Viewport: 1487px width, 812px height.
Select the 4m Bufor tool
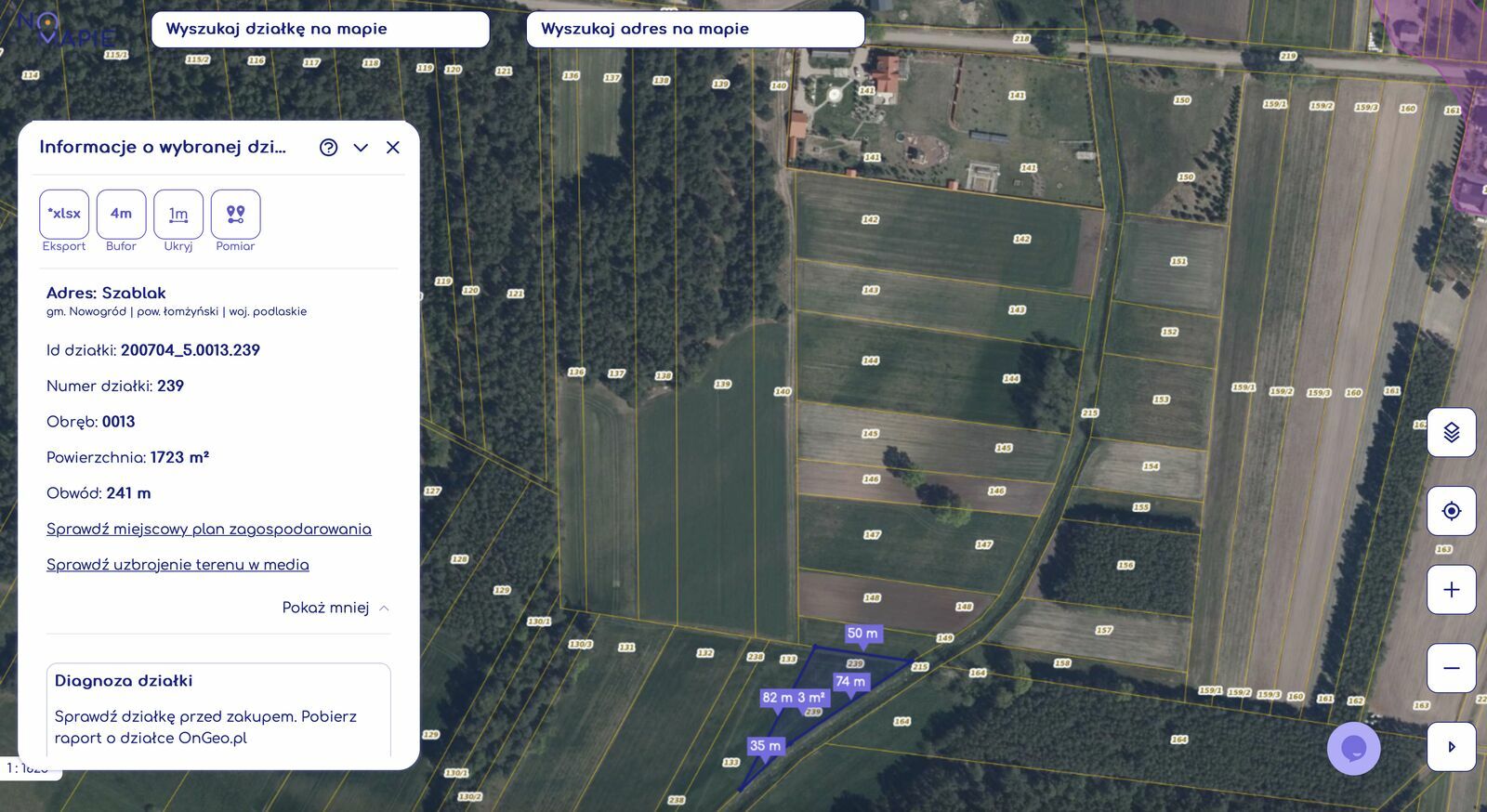(x=121, y=214)
